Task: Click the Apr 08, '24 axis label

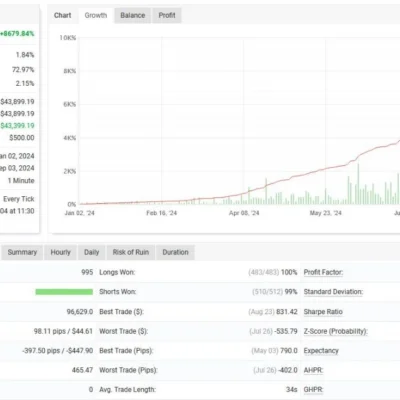Action: click(244, 213)
